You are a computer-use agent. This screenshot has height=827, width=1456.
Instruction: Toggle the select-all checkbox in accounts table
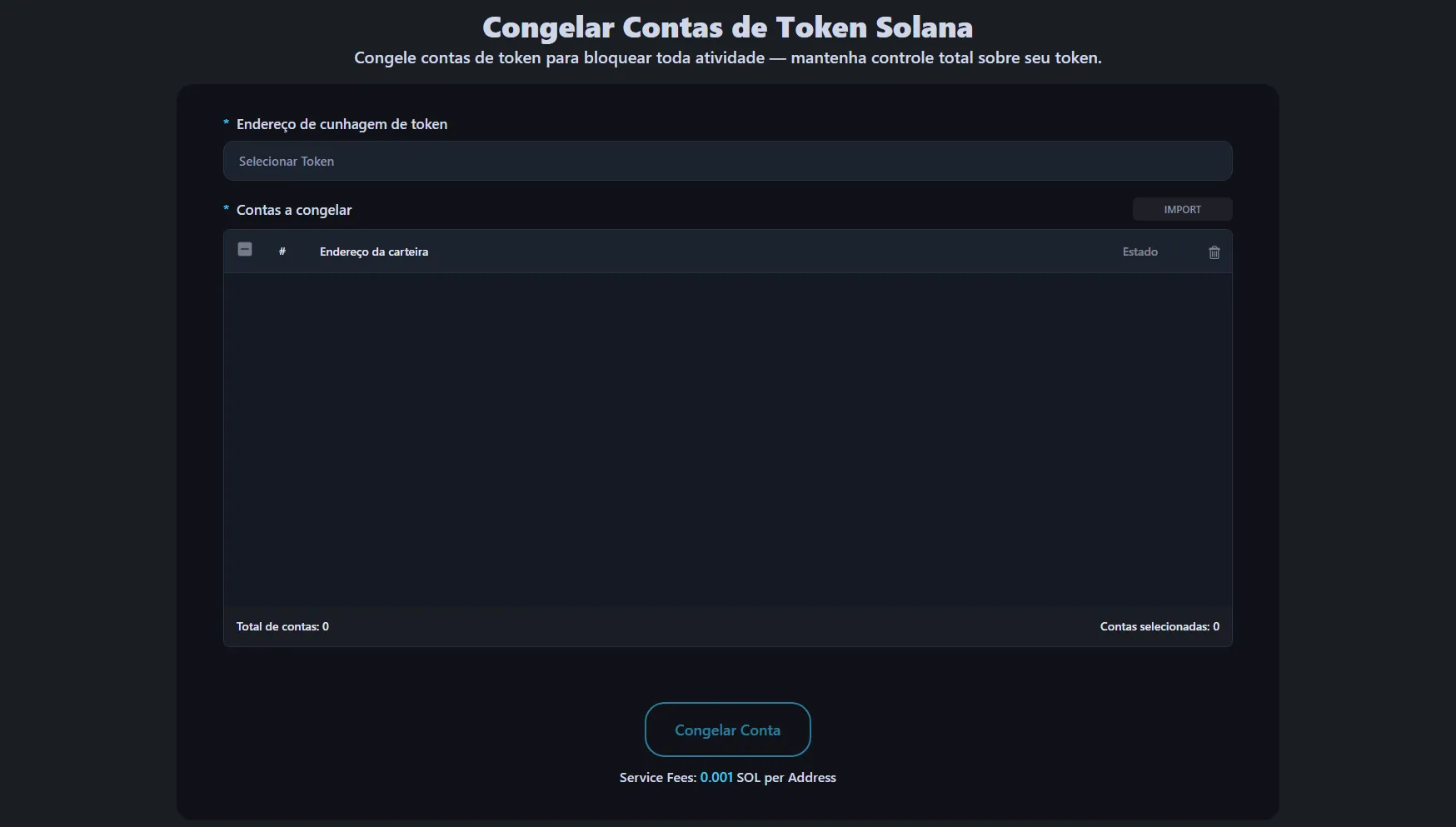pyautogui.click(x=245, y=249)
